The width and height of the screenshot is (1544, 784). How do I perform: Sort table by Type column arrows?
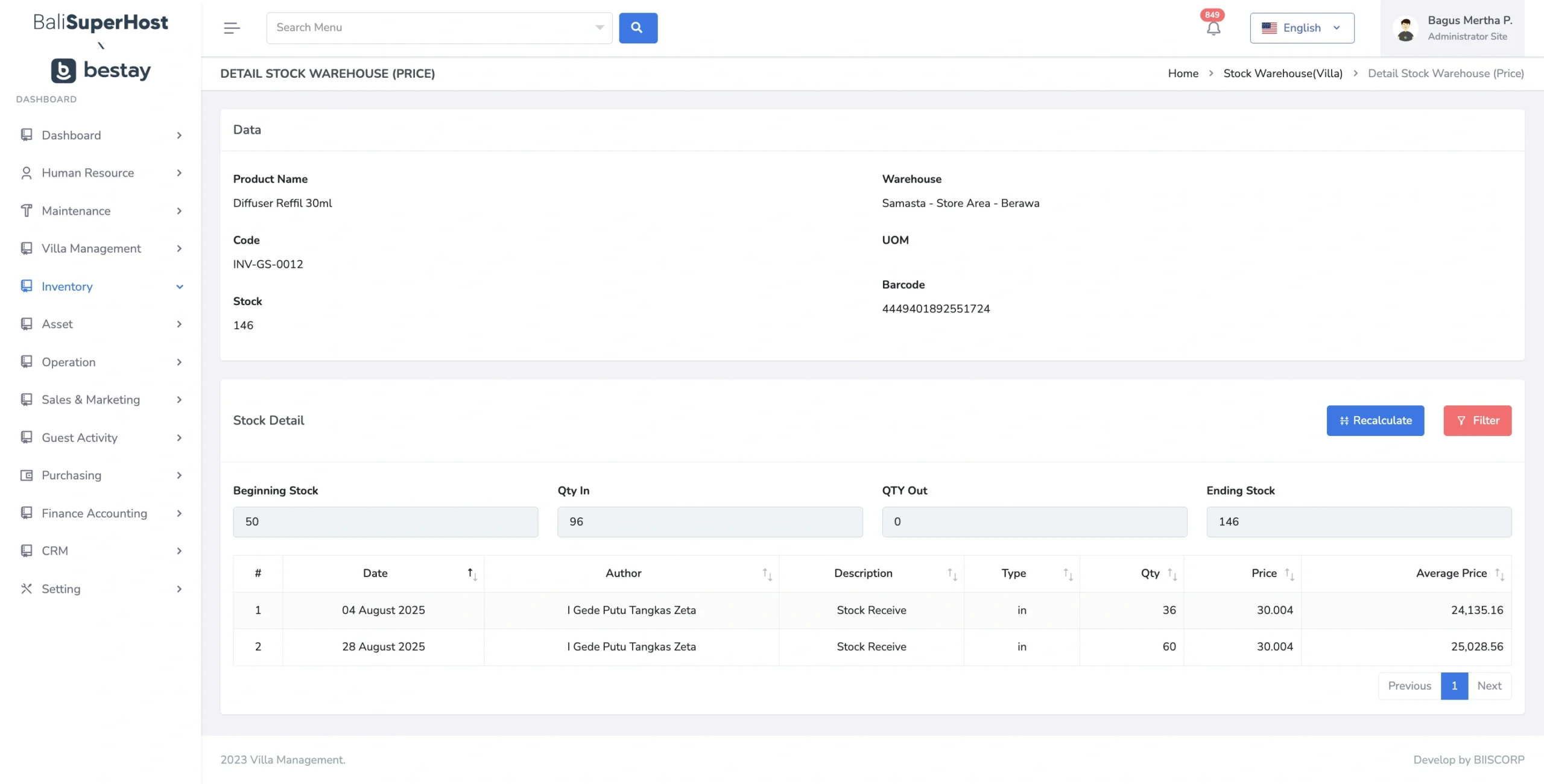(1068, 574)
